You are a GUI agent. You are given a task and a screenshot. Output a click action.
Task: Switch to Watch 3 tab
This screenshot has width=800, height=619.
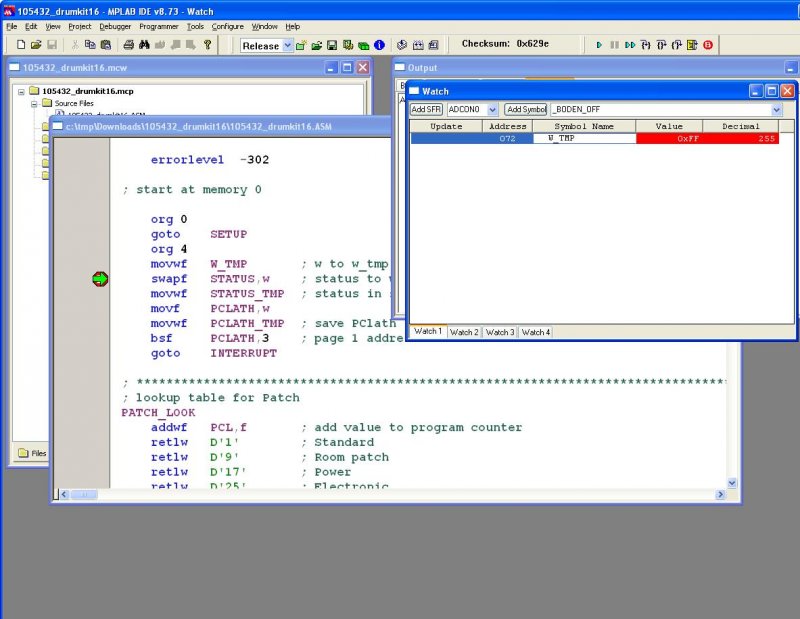click(499, 332)
